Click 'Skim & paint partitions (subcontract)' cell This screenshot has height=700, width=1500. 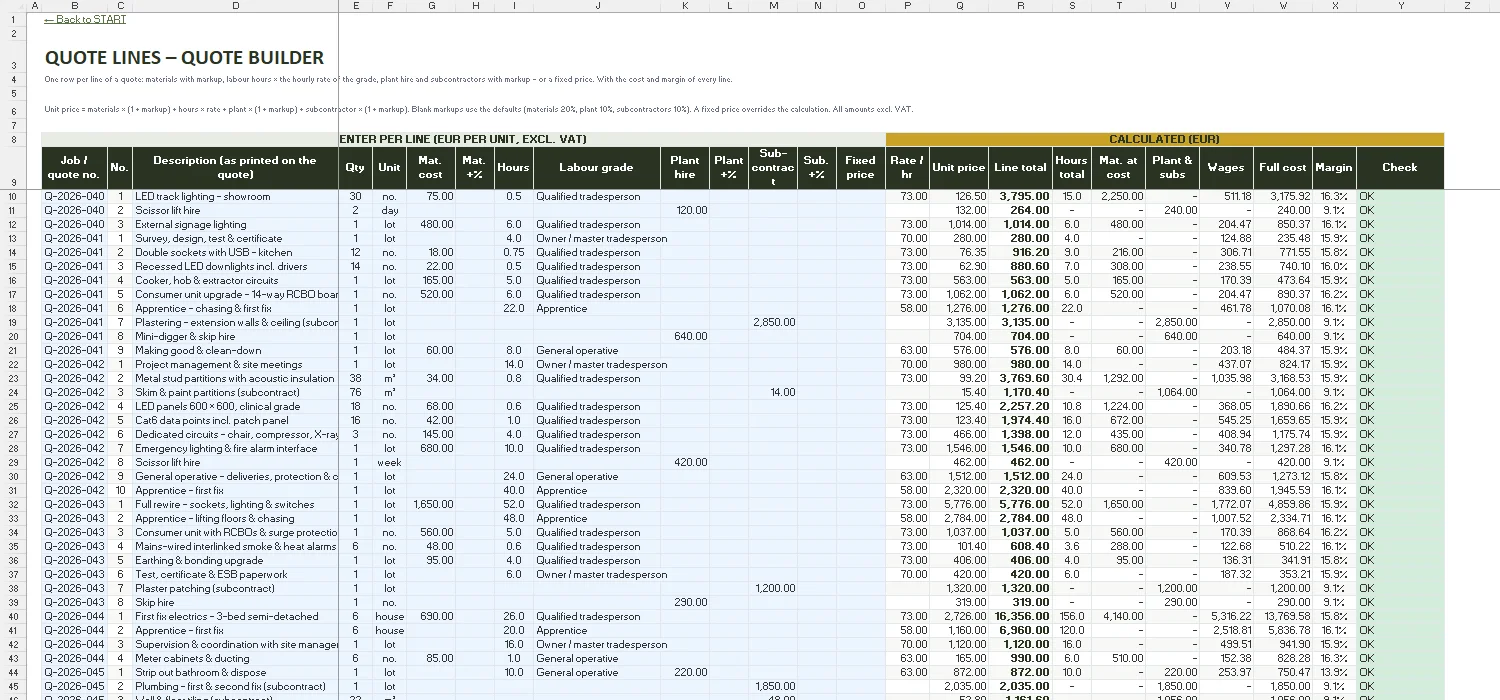235,392
